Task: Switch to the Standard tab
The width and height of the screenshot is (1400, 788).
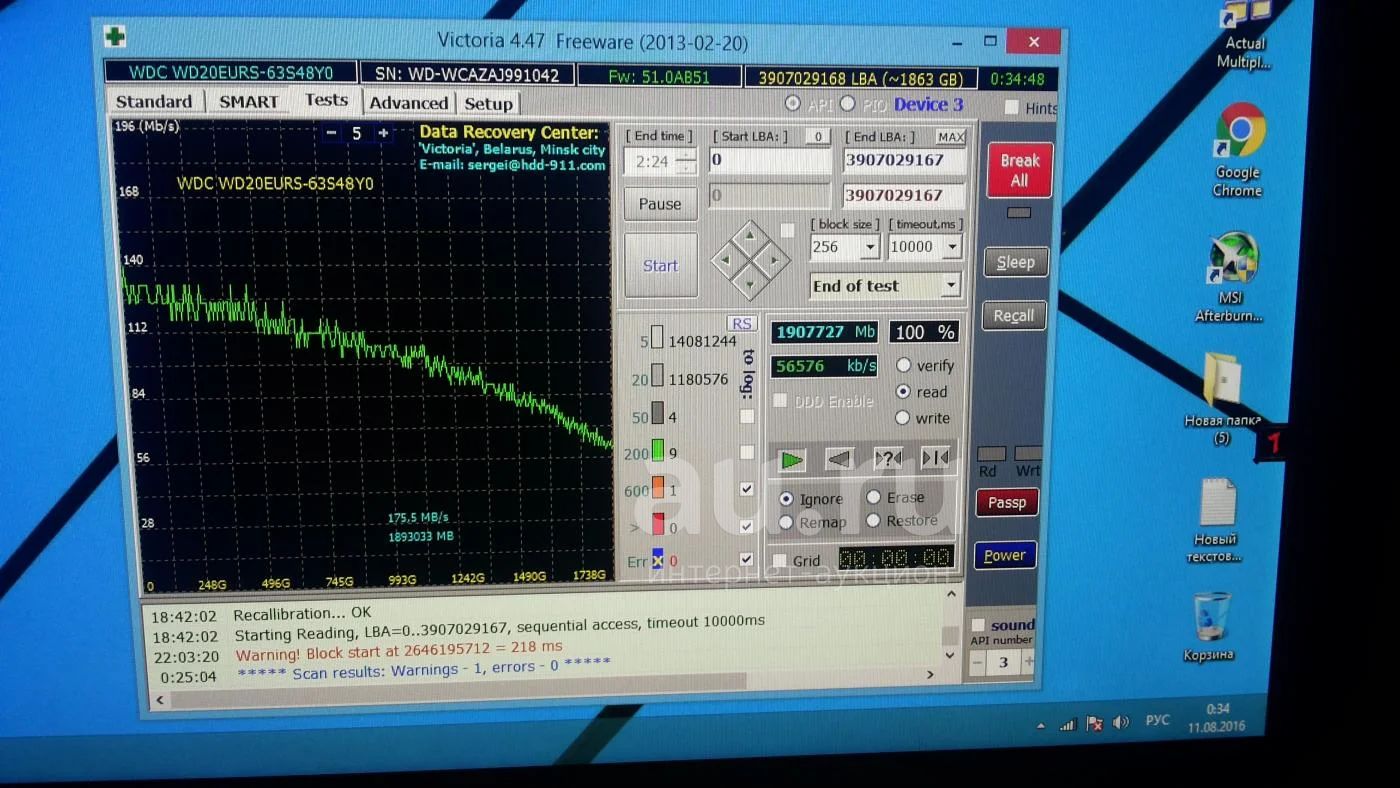Action: (153, 101)
